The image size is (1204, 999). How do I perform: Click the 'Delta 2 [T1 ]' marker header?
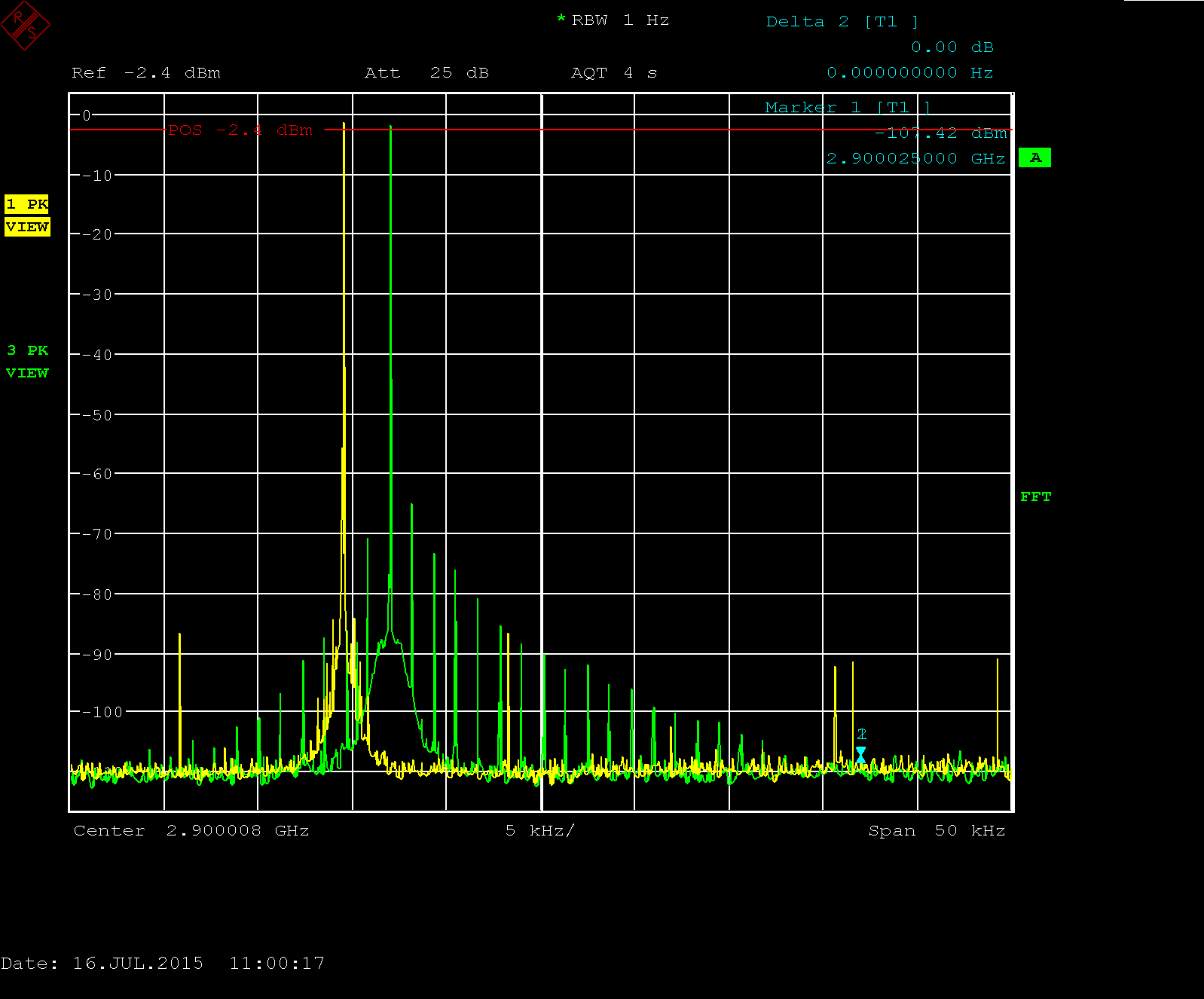842,22
